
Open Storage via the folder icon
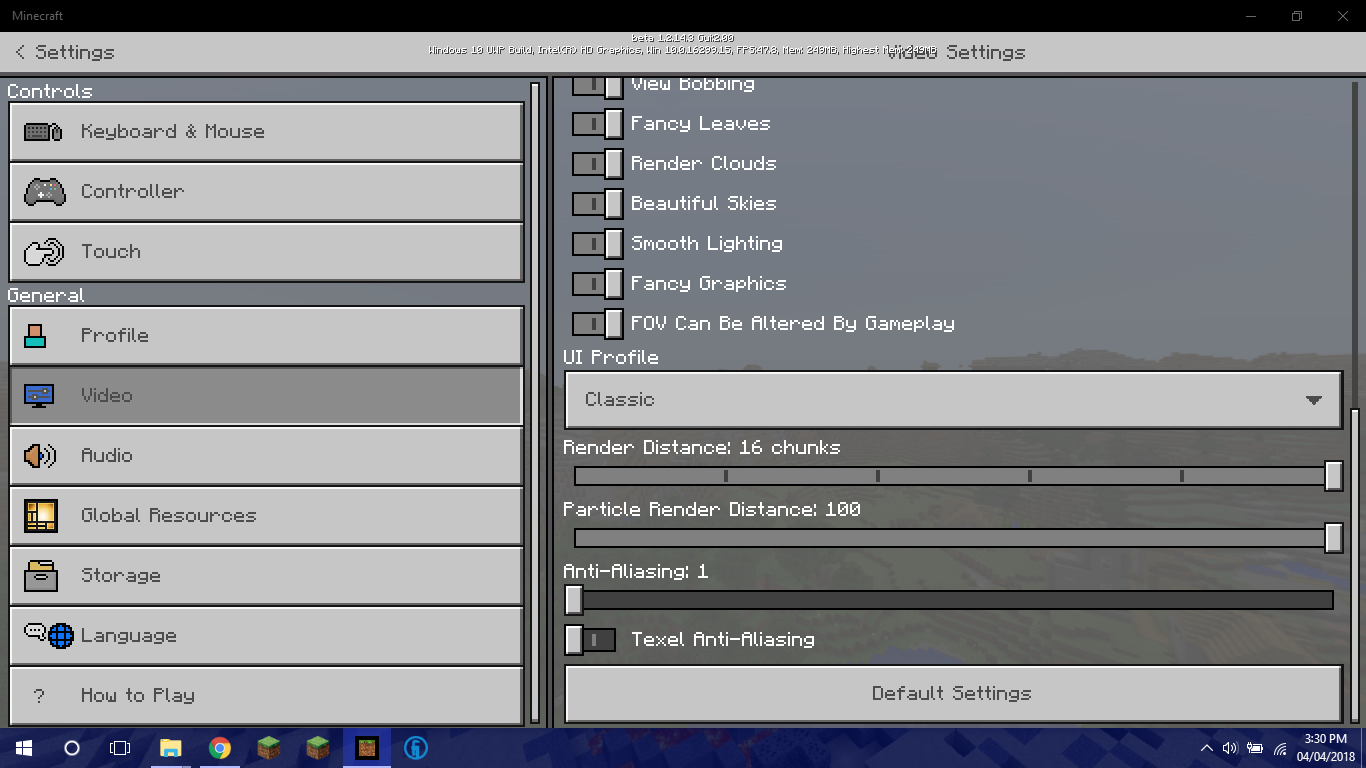pos(41,575)
